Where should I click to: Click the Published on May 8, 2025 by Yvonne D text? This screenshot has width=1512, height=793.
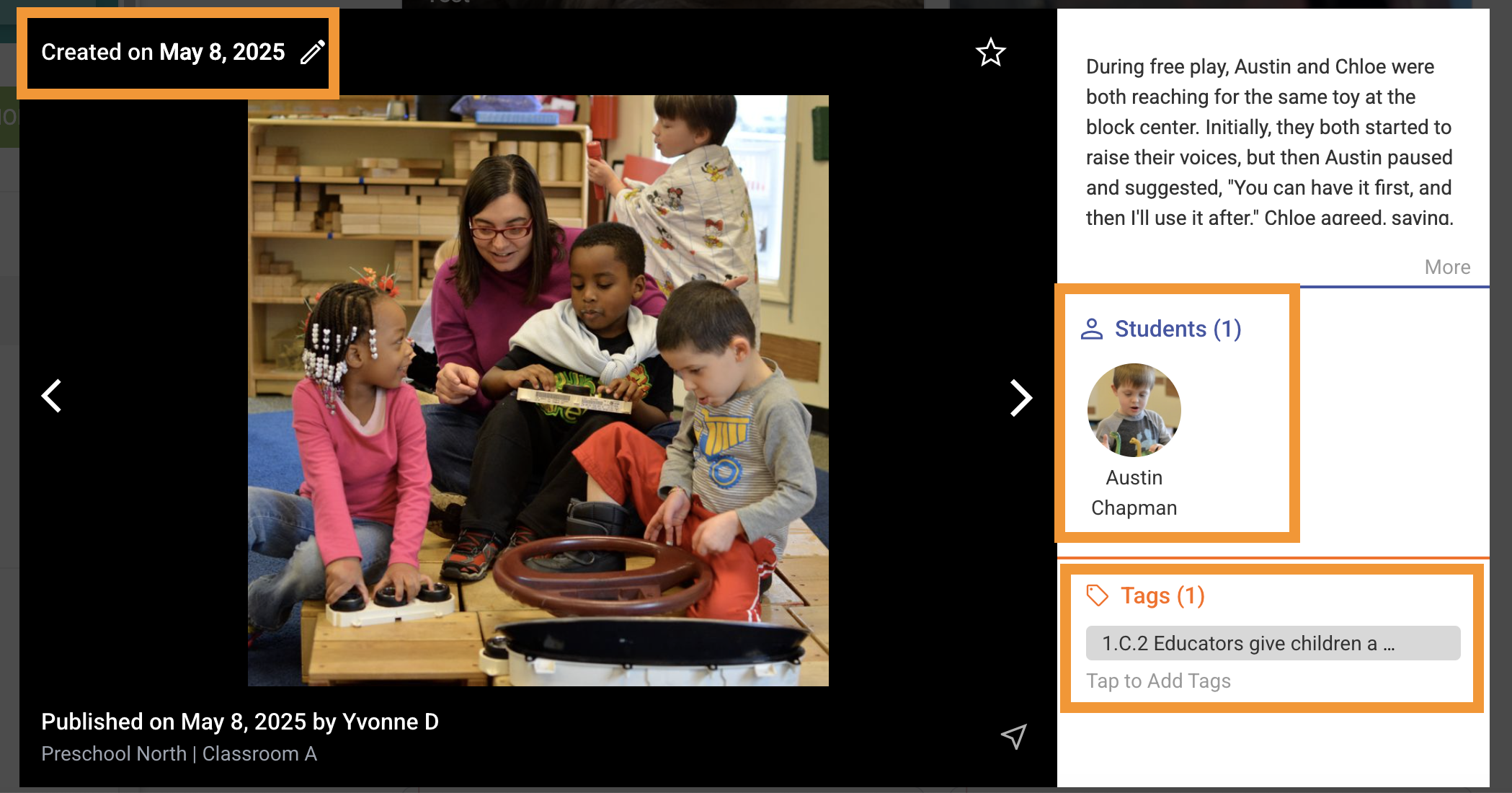(x=240, y=721)
